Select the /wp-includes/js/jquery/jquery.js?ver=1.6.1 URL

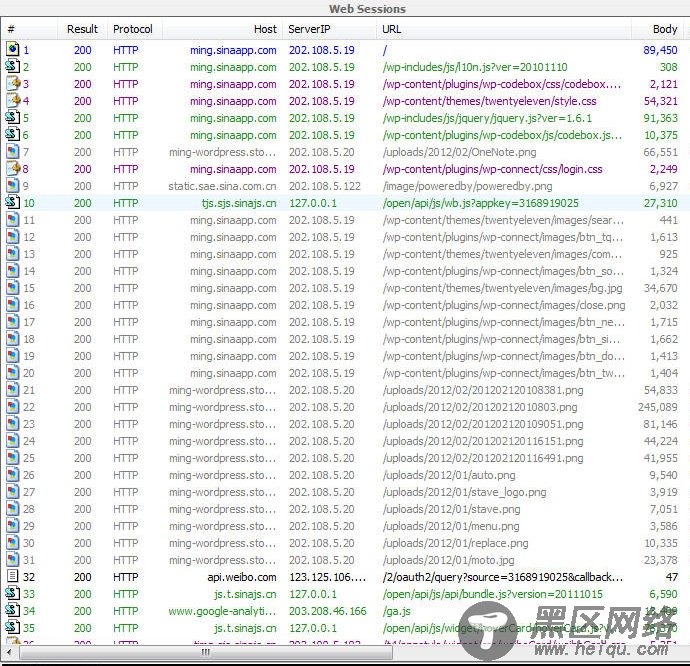487,118
